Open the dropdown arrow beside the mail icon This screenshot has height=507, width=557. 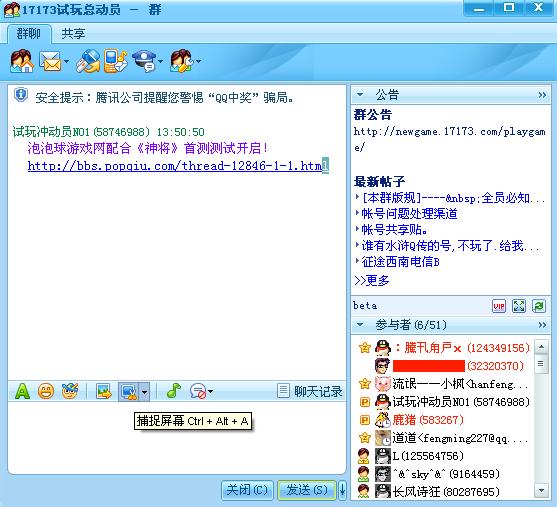coord(66,61)
